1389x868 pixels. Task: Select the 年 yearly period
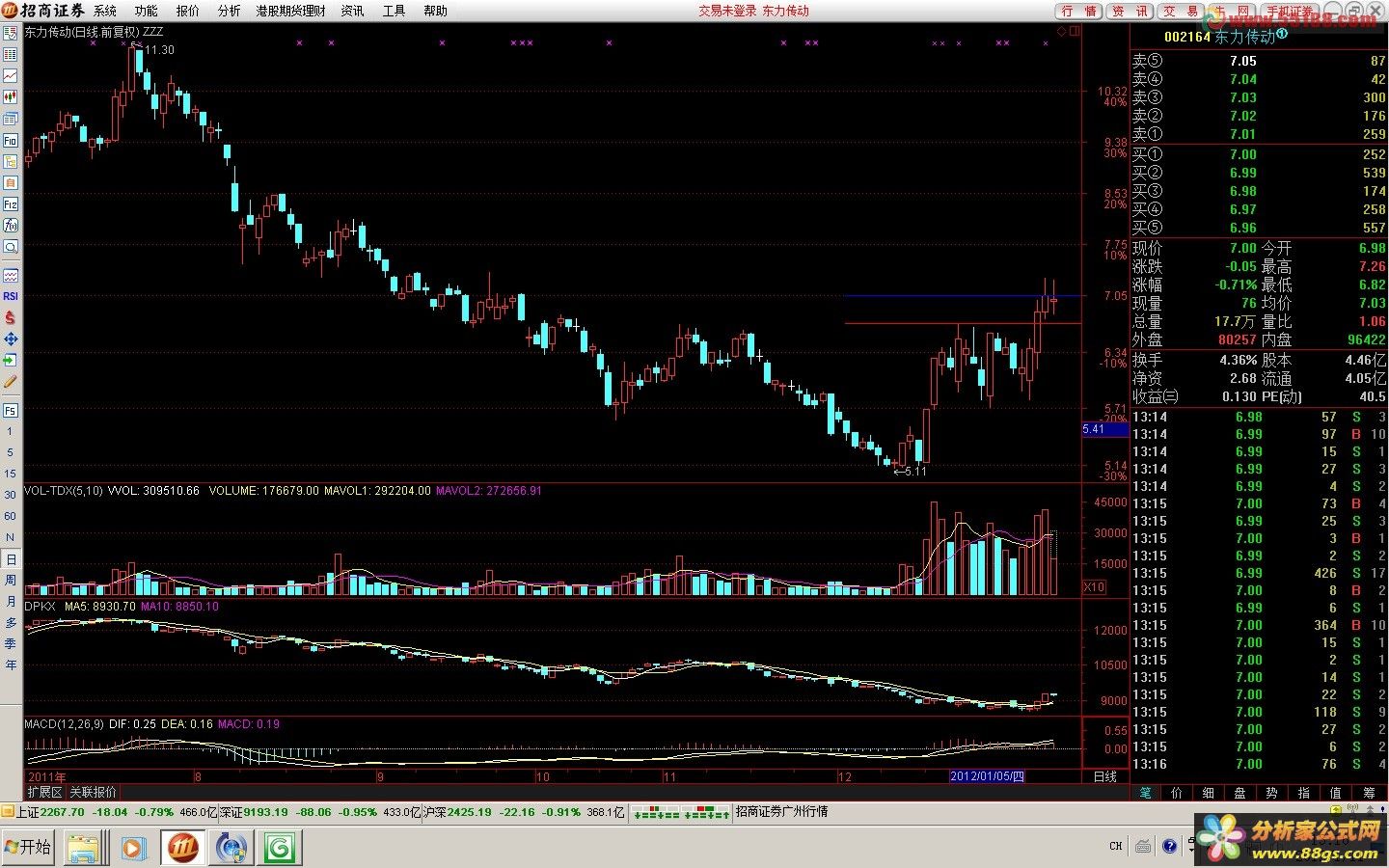(x=11, y=665)
